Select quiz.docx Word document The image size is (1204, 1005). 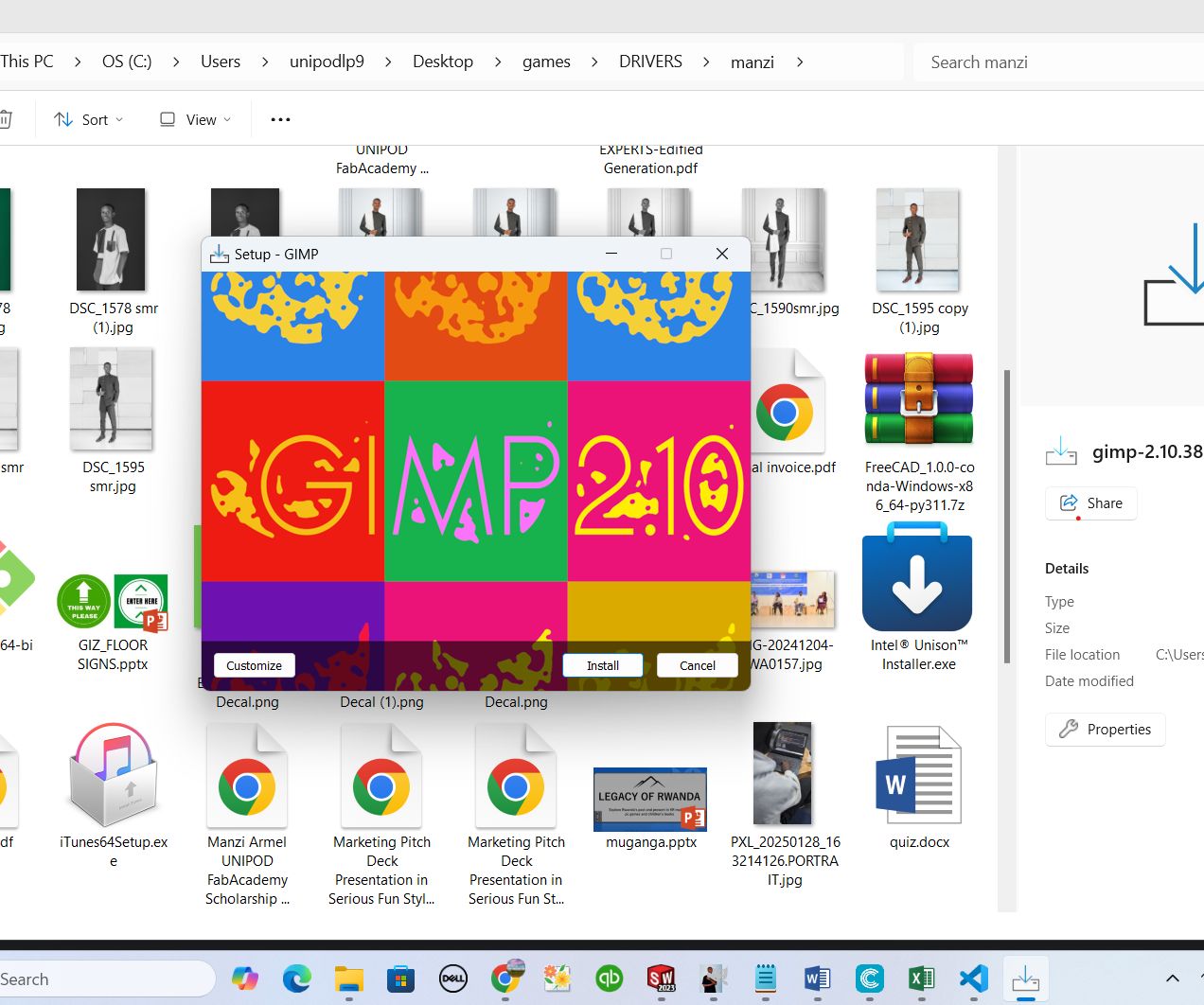918,774
